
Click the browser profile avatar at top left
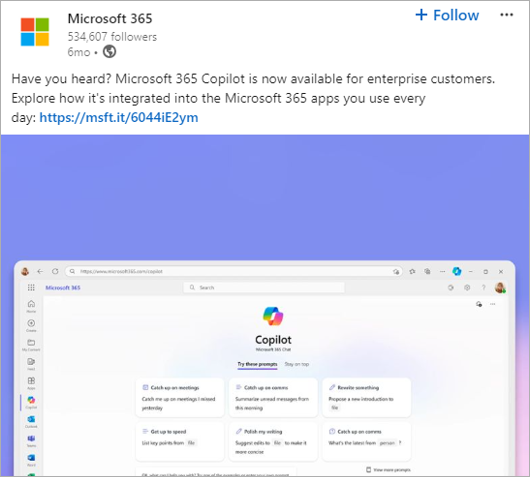point(25,271)
